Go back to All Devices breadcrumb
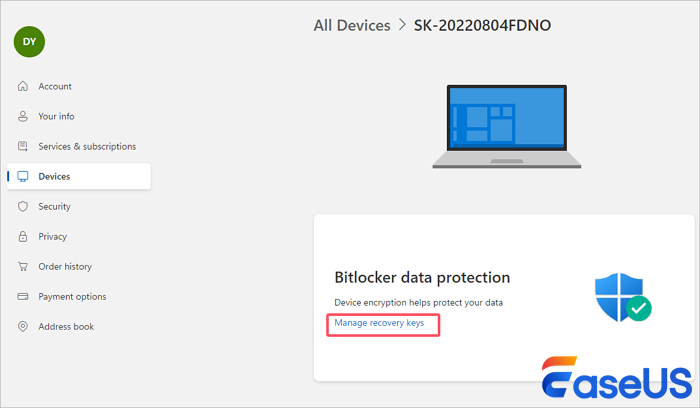700x408 pixels. tap(352, 25)
